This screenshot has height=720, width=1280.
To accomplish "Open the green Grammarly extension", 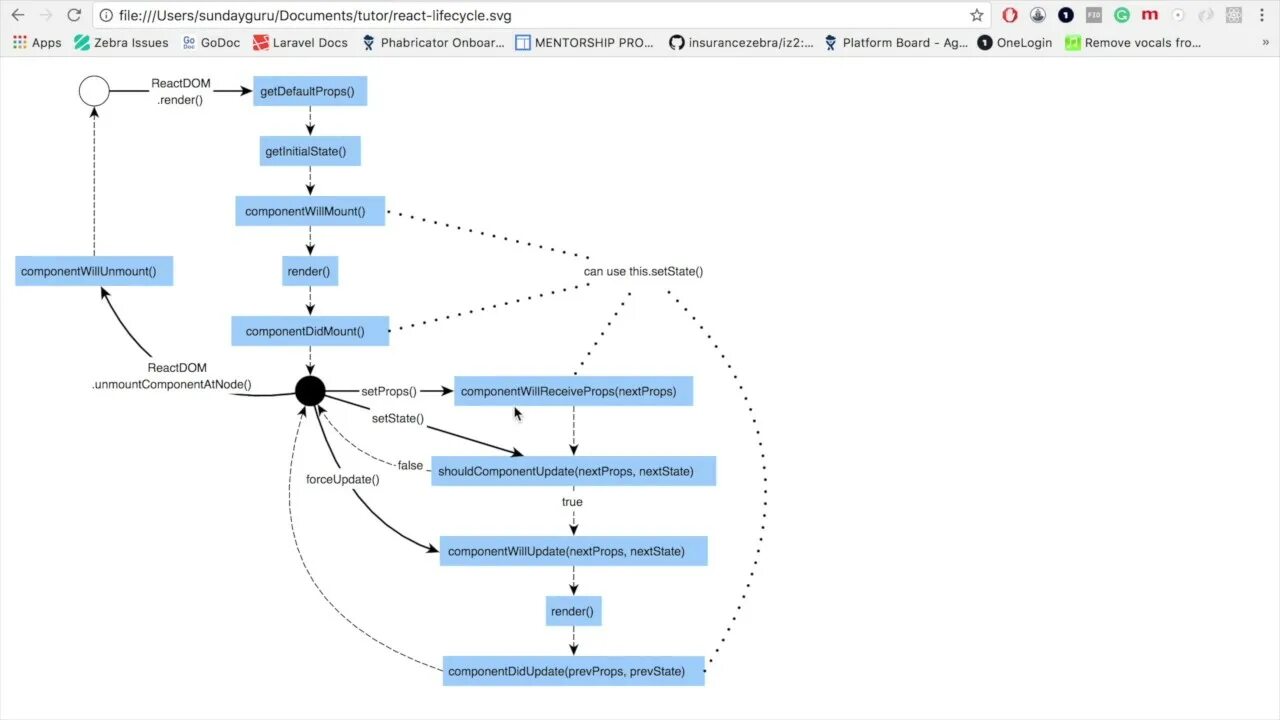I will (x=1122, y=15).
